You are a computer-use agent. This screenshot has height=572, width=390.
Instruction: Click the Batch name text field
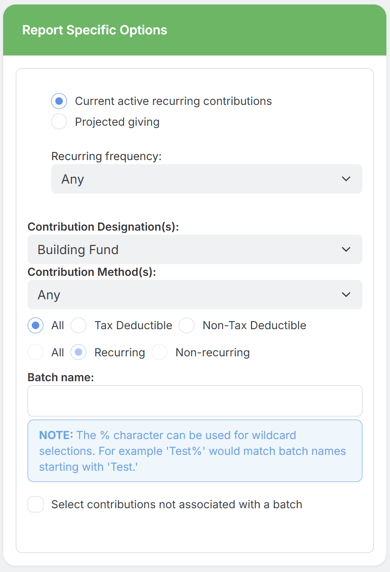click(x=195, y=401)
